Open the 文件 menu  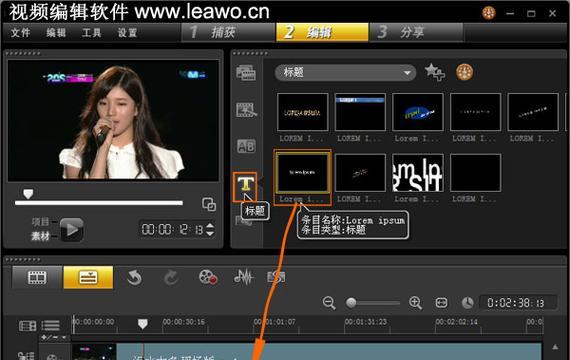coord(20,33)
